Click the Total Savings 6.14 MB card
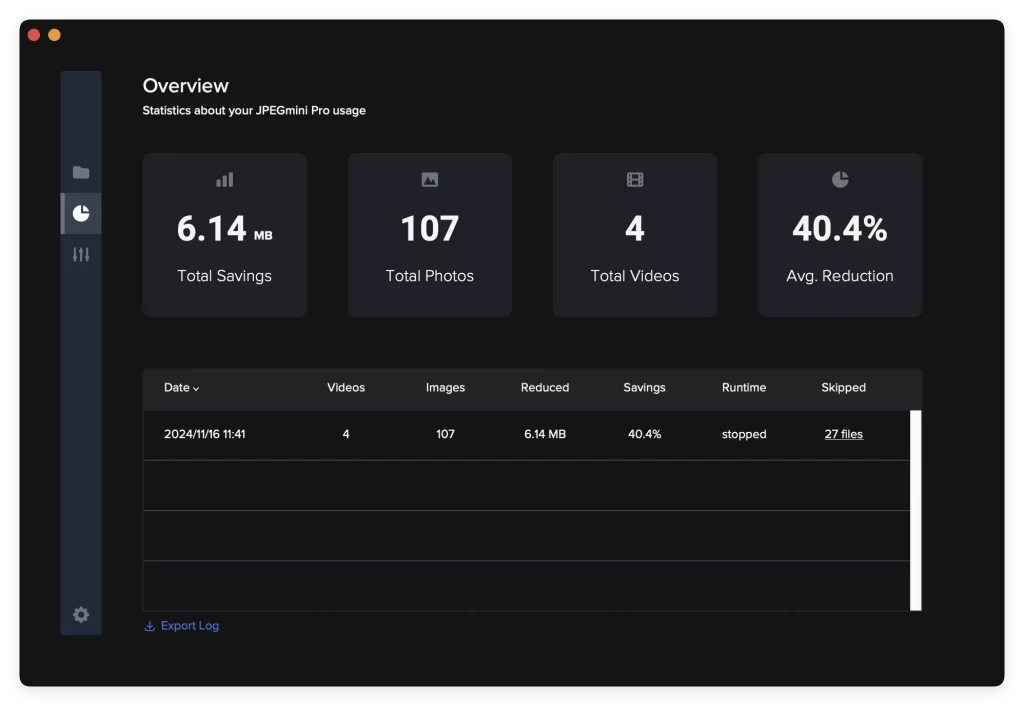This screenshot has width=1024, height=706. [x=224, y=235]
